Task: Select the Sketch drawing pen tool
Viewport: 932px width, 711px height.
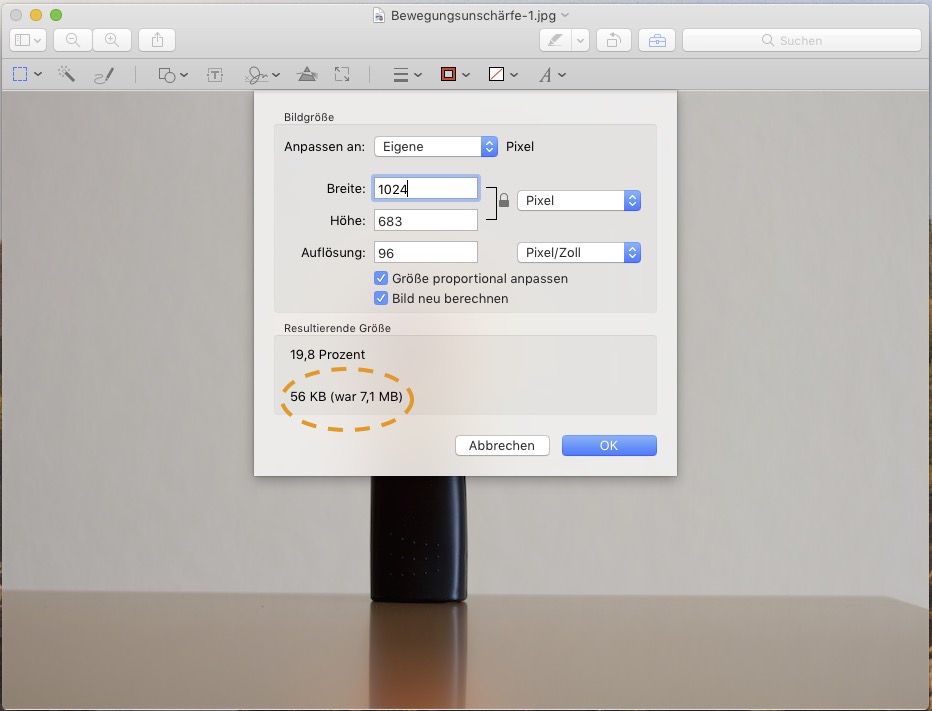Action: tap(104, 75)
